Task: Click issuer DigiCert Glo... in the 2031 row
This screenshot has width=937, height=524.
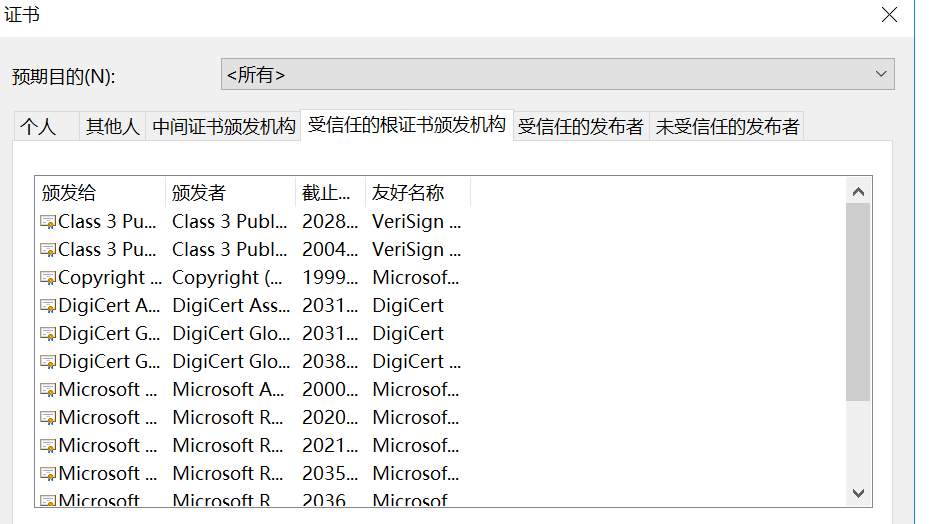Action: 231,333
